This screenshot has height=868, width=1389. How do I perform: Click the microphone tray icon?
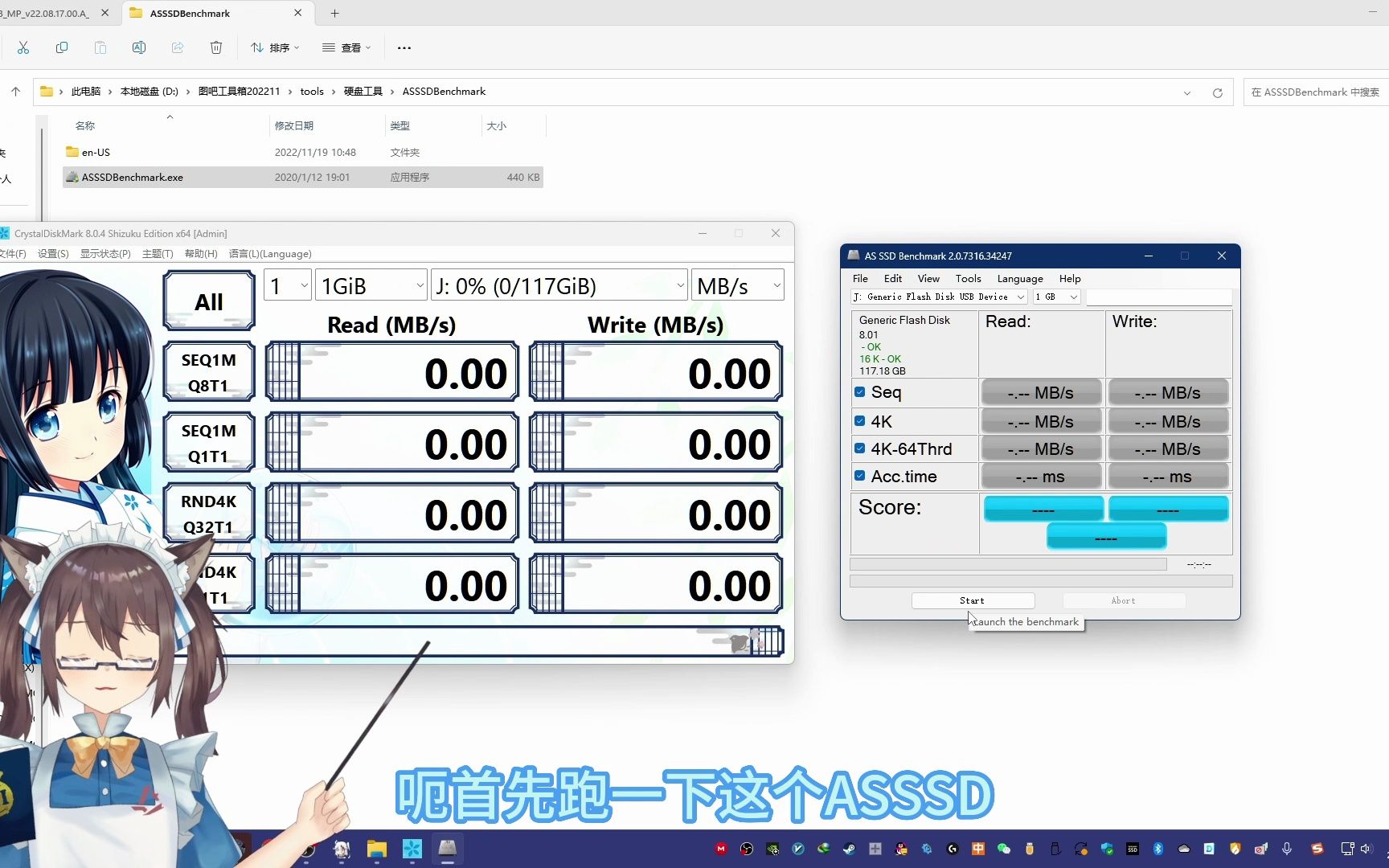pos(1287,849)
